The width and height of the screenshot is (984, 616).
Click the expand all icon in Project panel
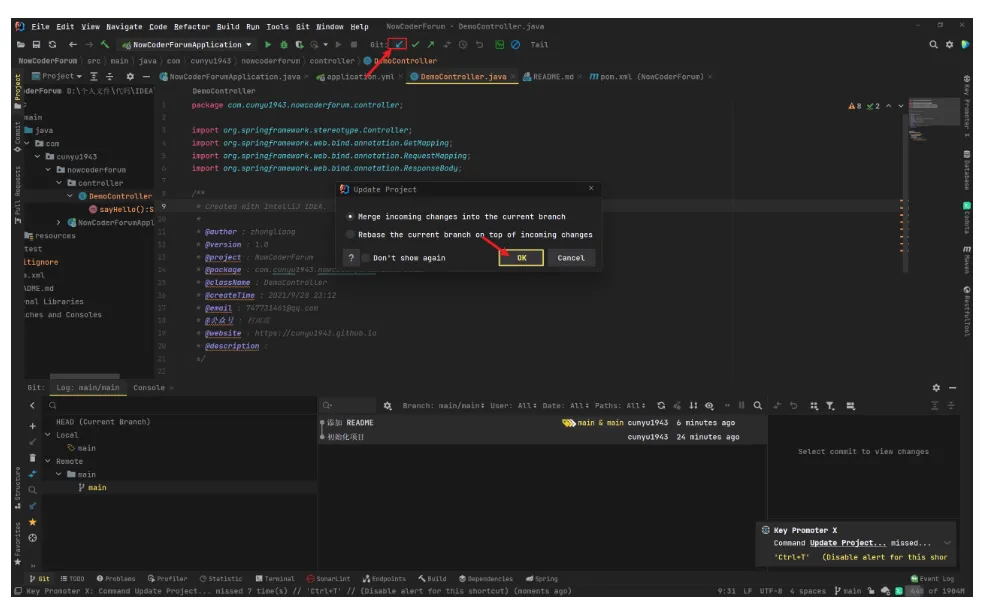[x=94, y=77]
